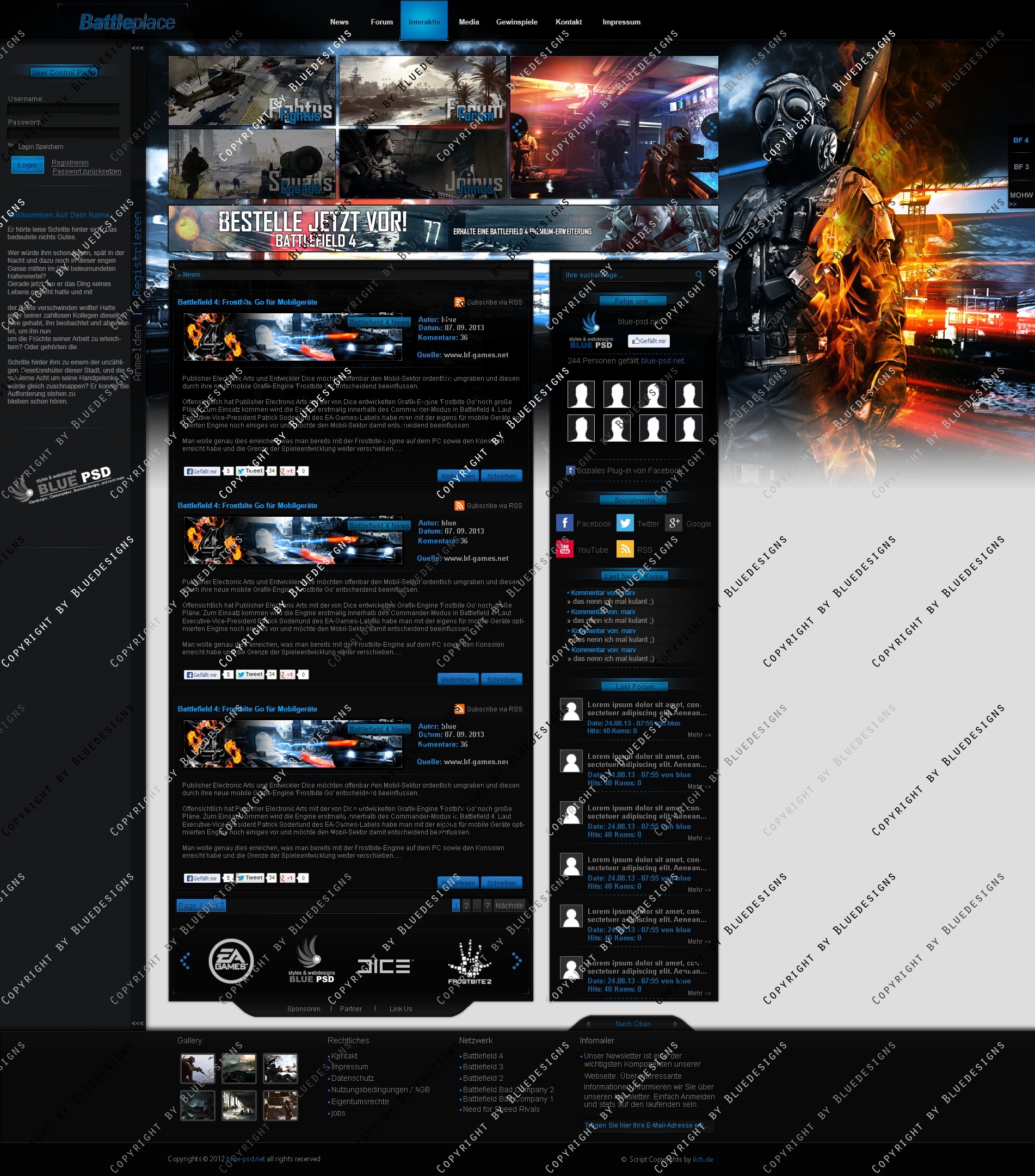Open the Fightus thumbnail

251,90
